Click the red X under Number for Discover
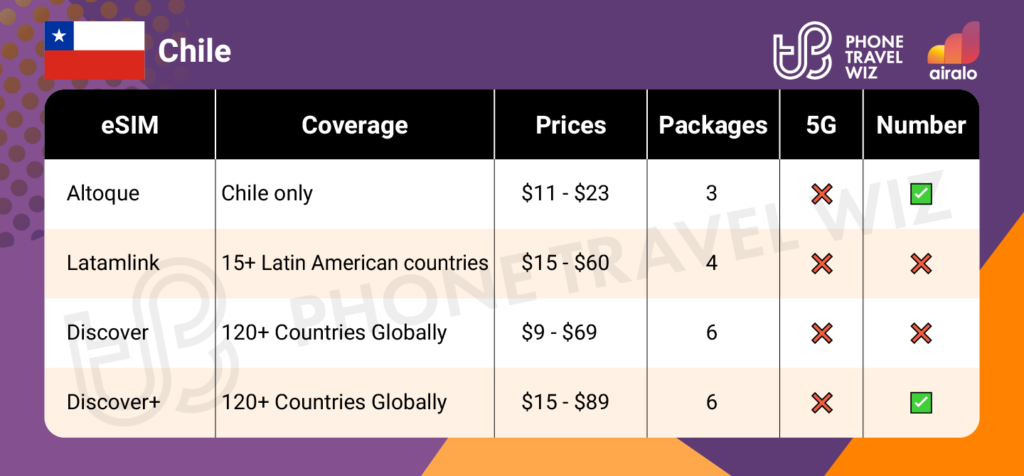The height and width of the screenshot is (476, 1024). coord(921,333)
